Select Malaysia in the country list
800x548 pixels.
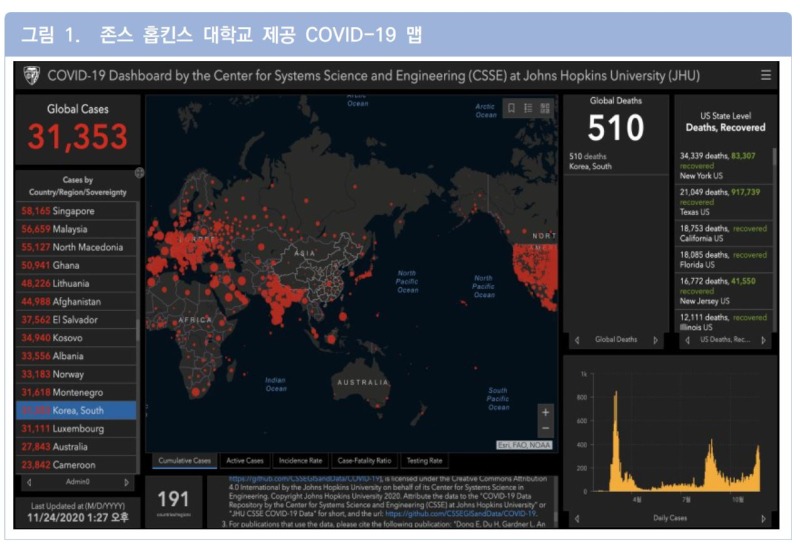(x=77, y=229)
